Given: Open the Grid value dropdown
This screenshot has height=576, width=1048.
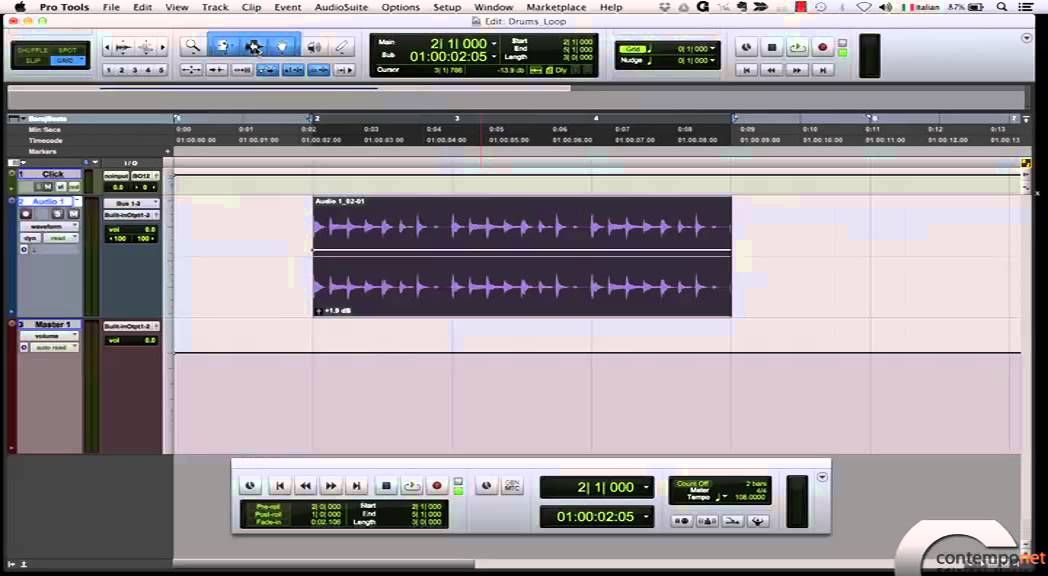Looking at the screenshot, I should (x=712, y=49).
